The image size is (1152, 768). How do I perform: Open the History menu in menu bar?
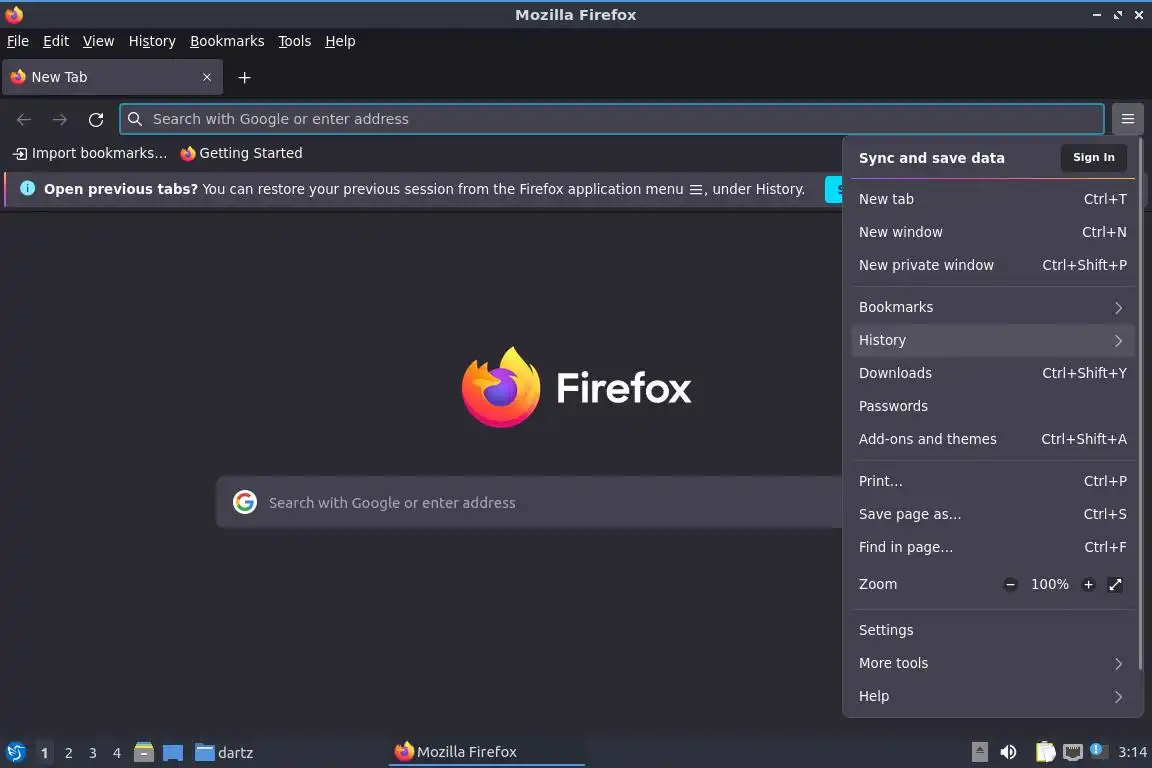tap(152, 41)
